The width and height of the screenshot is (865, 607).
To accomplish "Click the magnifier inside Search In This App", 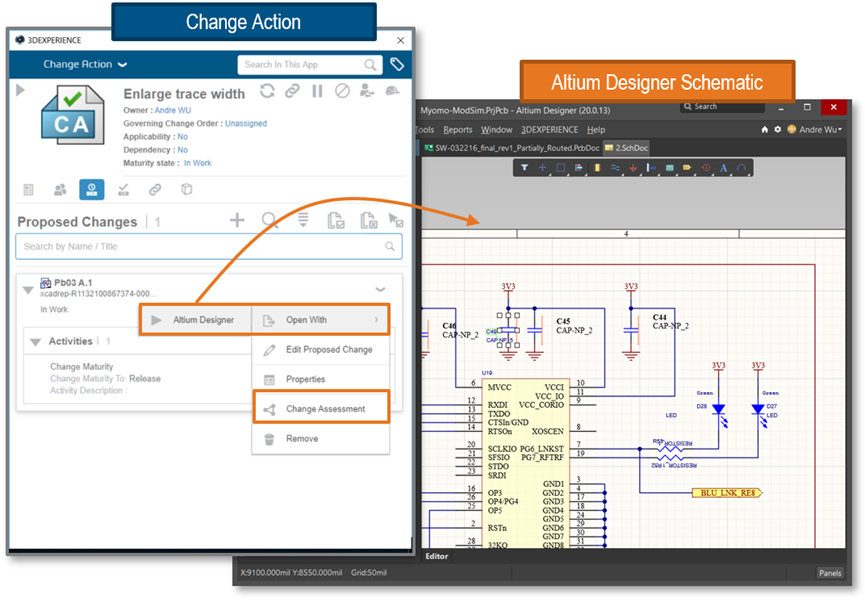I will 370,65.
